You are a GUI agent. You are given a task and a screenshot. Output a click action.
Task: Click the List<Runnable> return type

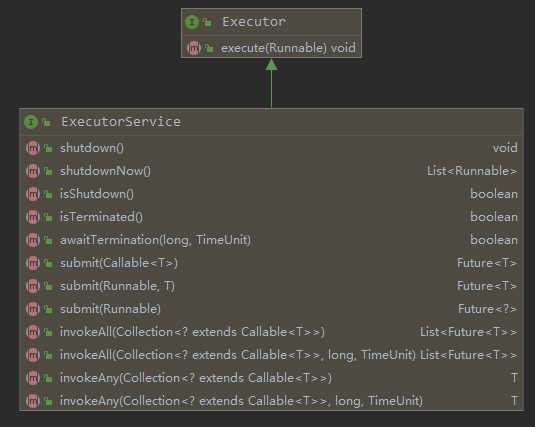click(472, 171)
